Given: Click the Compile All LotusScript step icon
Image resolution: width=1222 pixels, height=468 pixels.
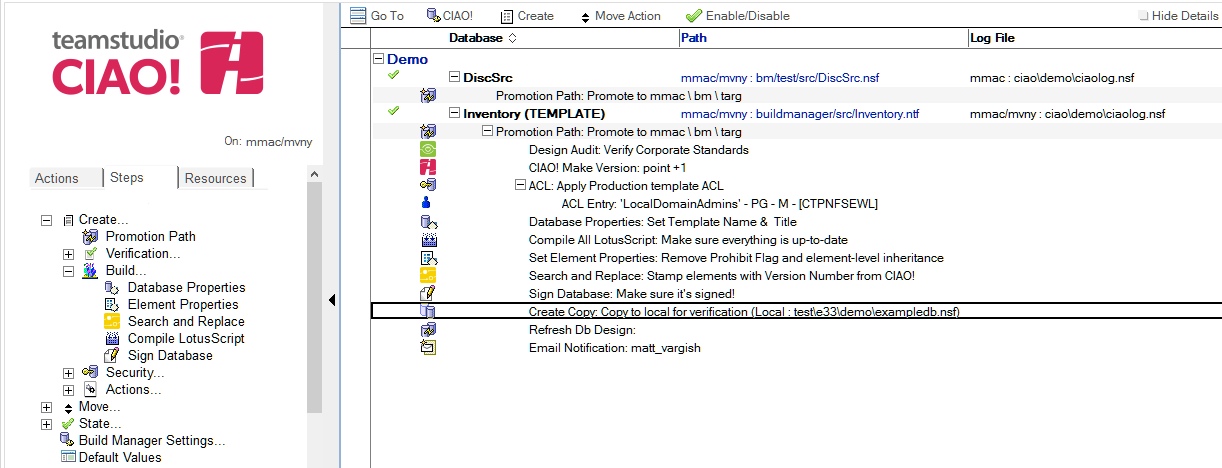Looking at the screenshot, I should pos(428,240).
